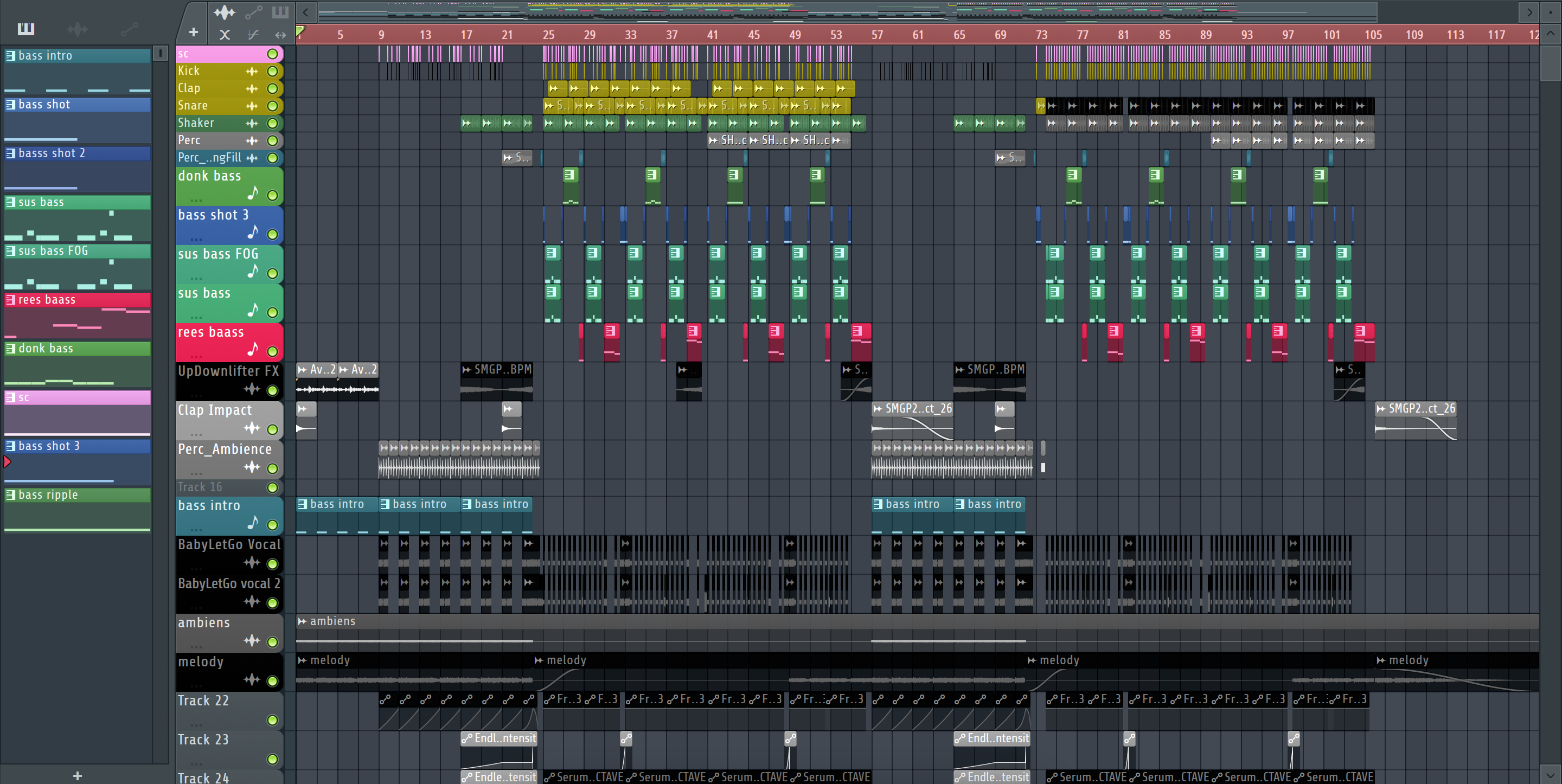
Task: Click the waveform icon on the Kick track
Action: click(252, 72)
